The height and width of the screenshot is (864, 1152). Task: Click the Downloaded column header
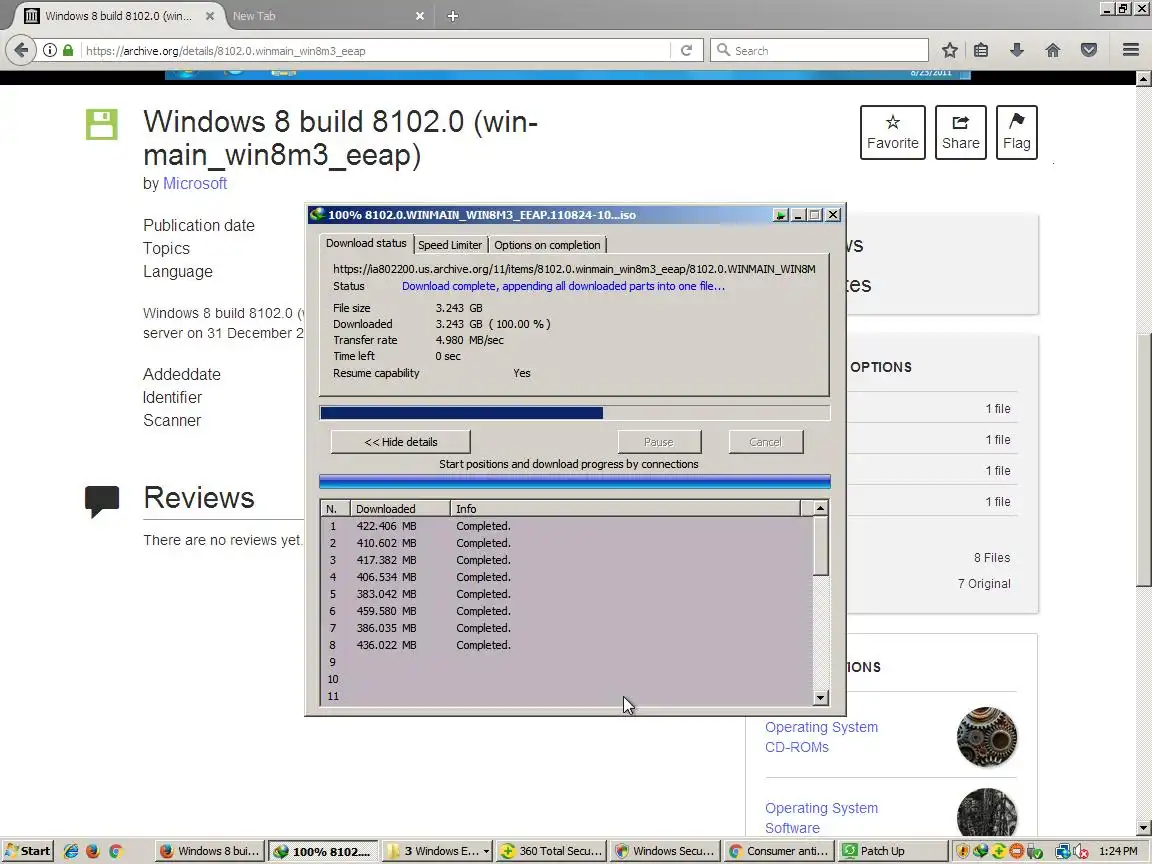[x=400, y=508]
